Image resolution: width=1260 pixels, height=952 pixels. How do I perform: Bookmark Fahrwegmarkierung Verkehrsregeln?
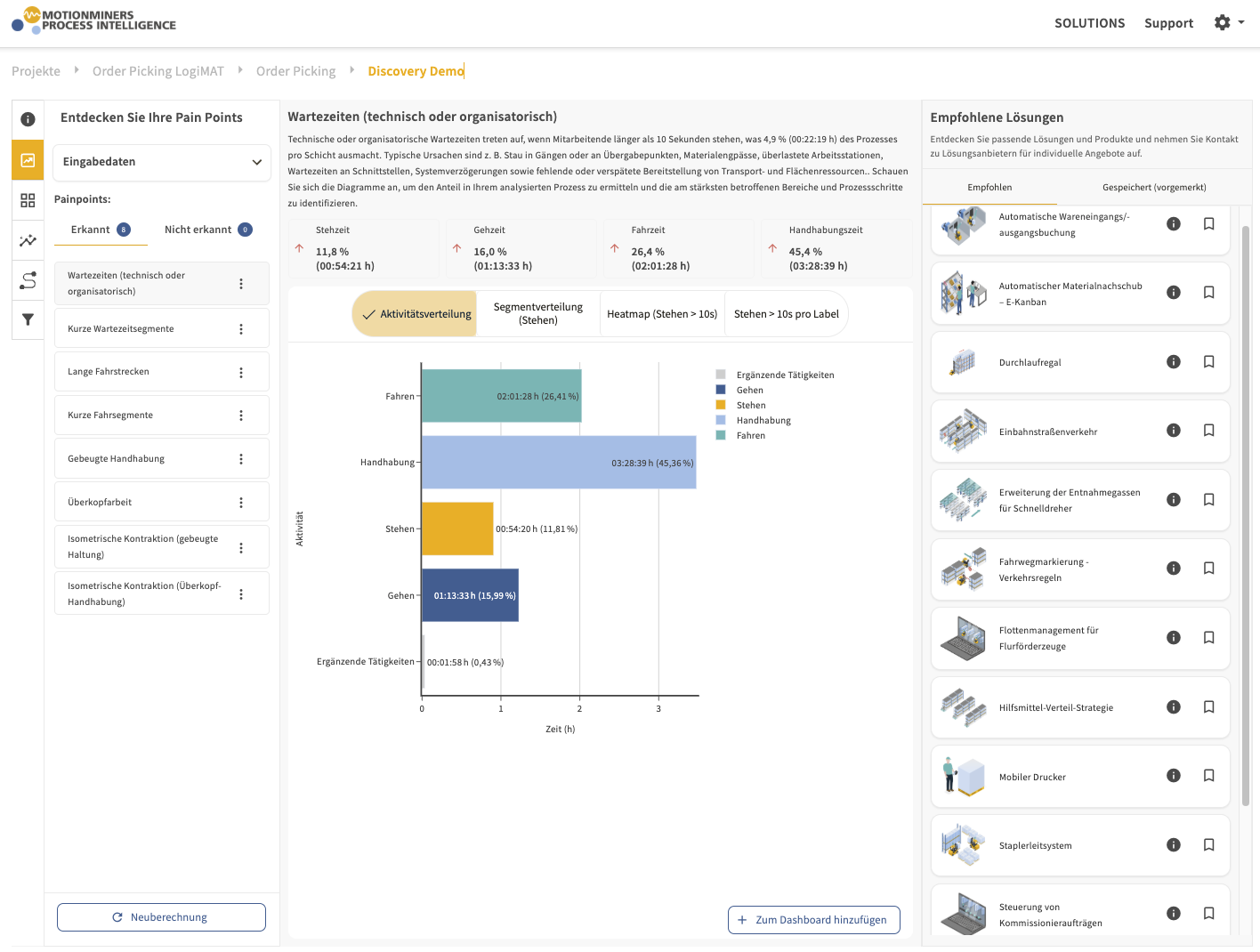tap(1208, 569)
